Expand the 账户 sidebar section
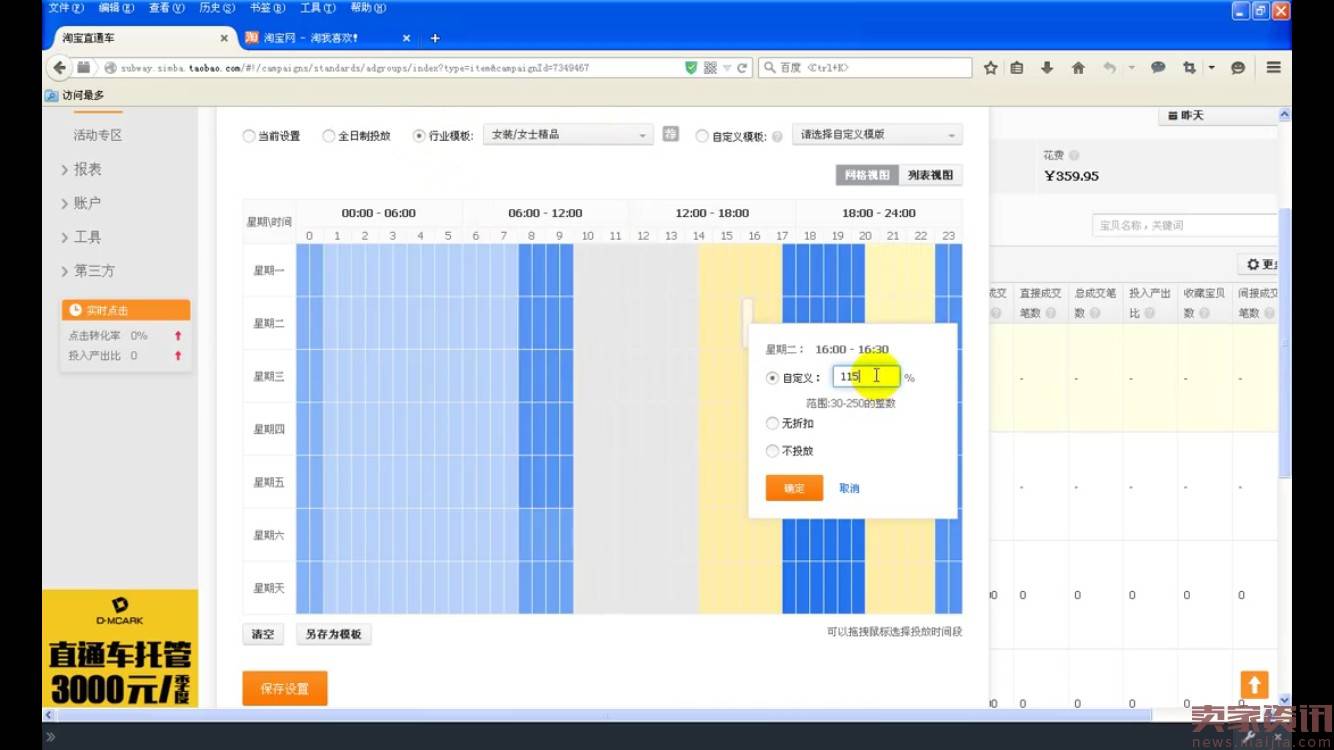Viewport: 1334px width, 750px height. click(x=82, y=203)
